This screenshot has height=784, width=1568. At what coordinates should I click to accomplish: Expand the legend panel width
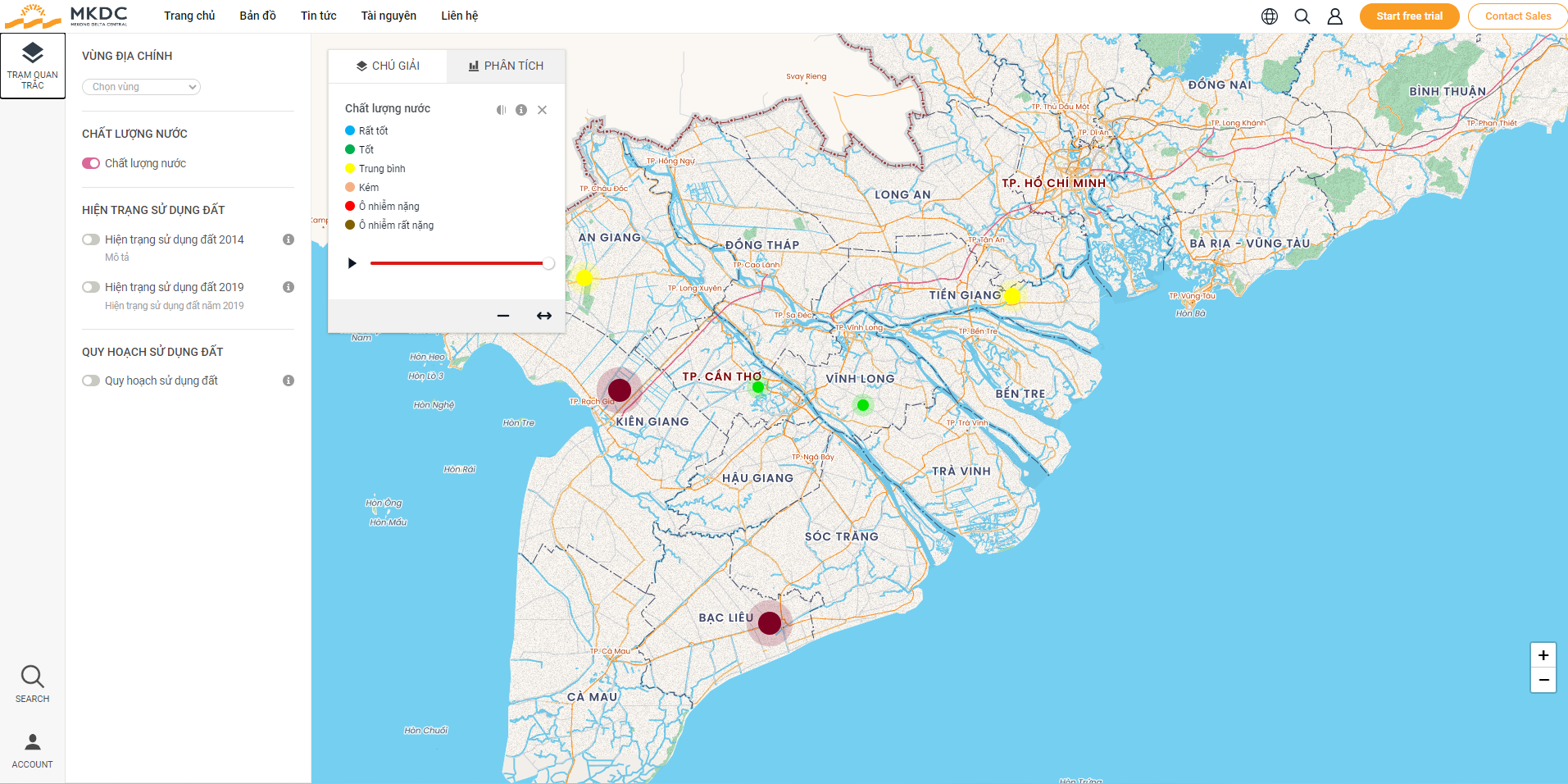coord(544,316)
